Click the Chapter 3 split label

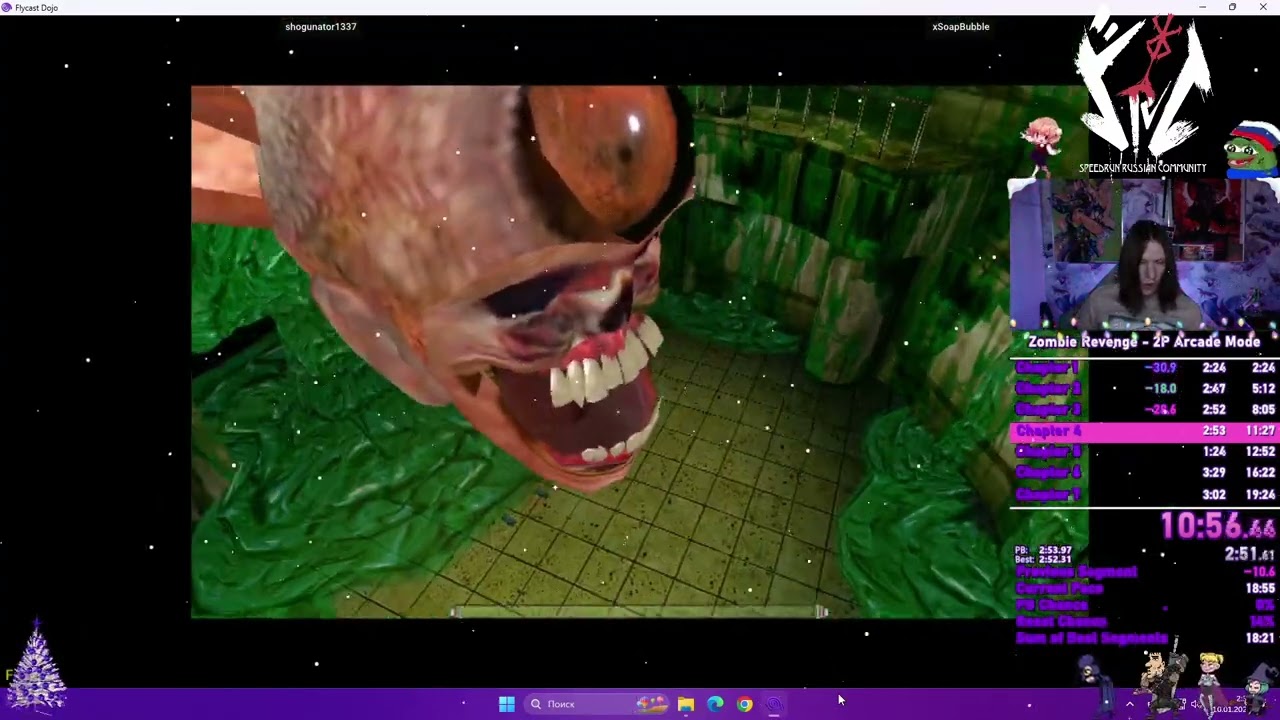[x=1048, y=410]
